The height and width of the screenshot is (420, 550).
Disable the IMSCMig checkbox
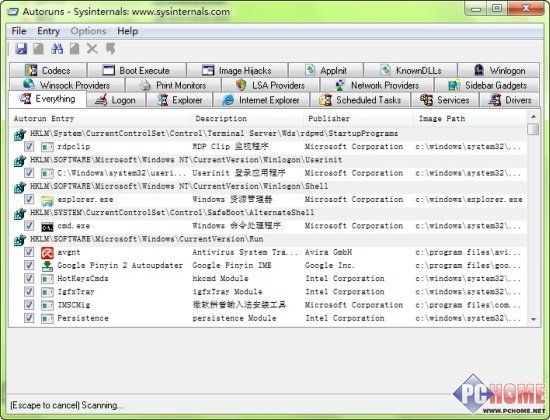[x=29, y=305]
